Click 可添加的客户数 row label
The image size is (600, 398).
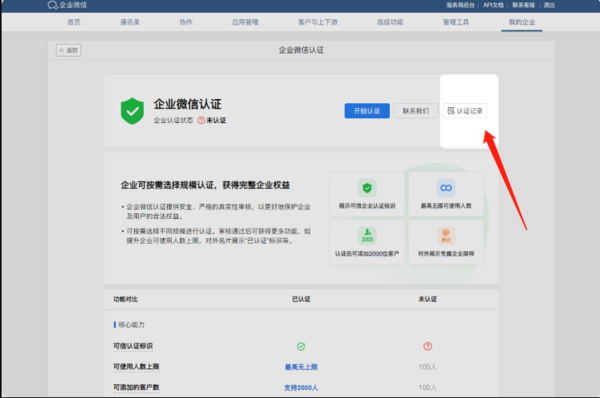(x=136, y=387)
